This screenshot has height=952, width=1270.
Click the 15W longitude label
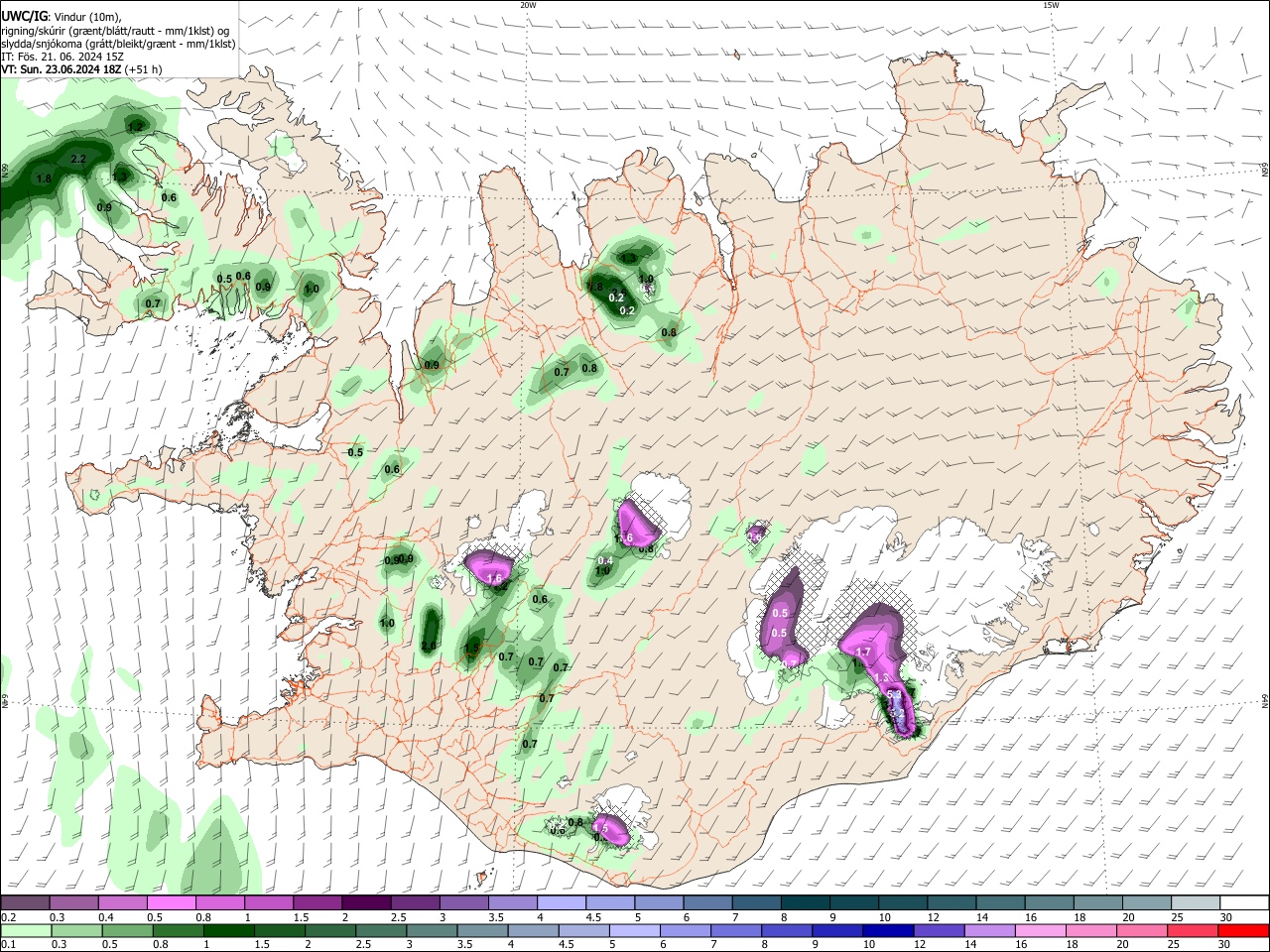click(1051, 5)
